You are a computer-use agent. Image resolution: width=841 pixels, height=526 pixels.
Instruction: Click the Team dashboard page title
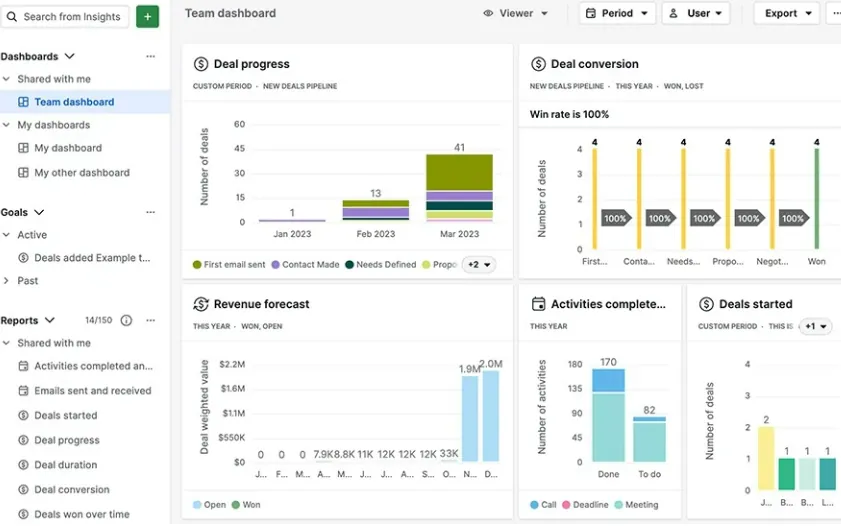coord(231,13)
